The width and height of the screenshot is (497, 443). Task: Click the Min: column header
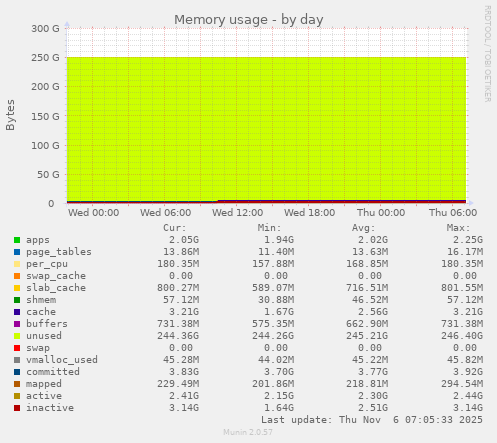click(x=269, y=228)
